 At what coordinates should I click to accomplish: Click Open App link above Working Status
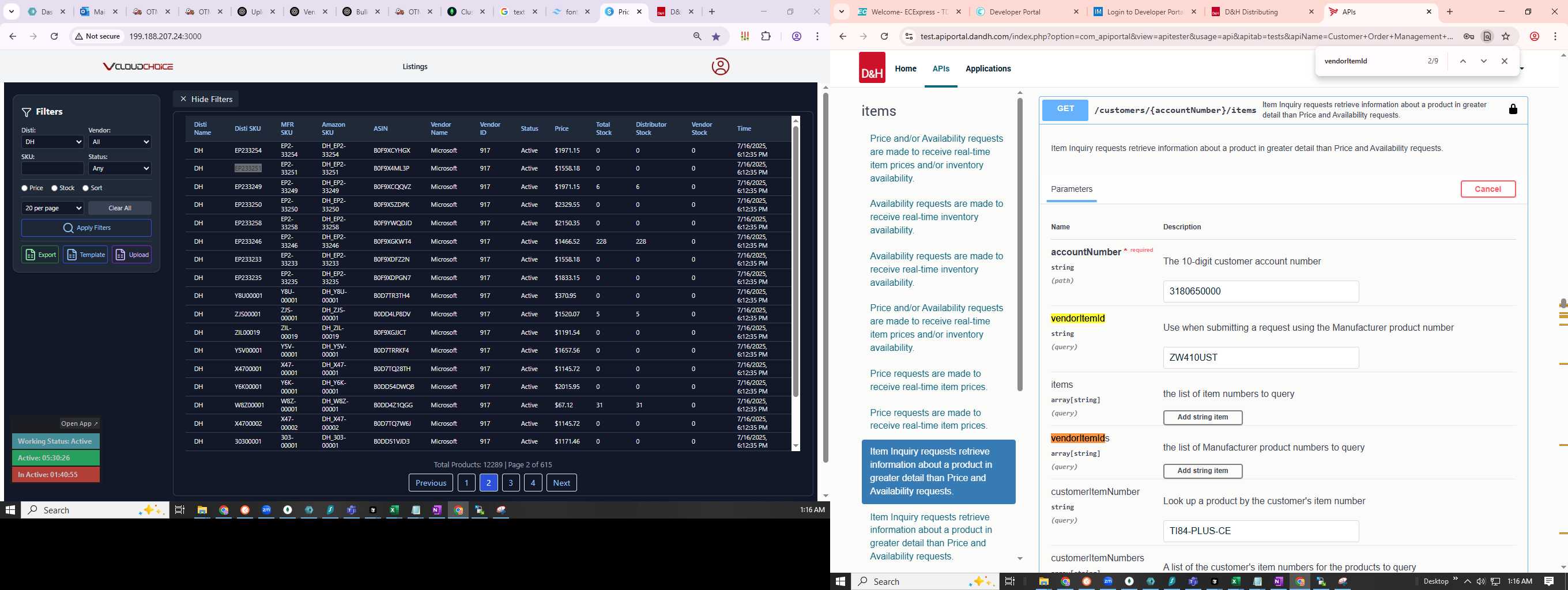coord(79,423)
